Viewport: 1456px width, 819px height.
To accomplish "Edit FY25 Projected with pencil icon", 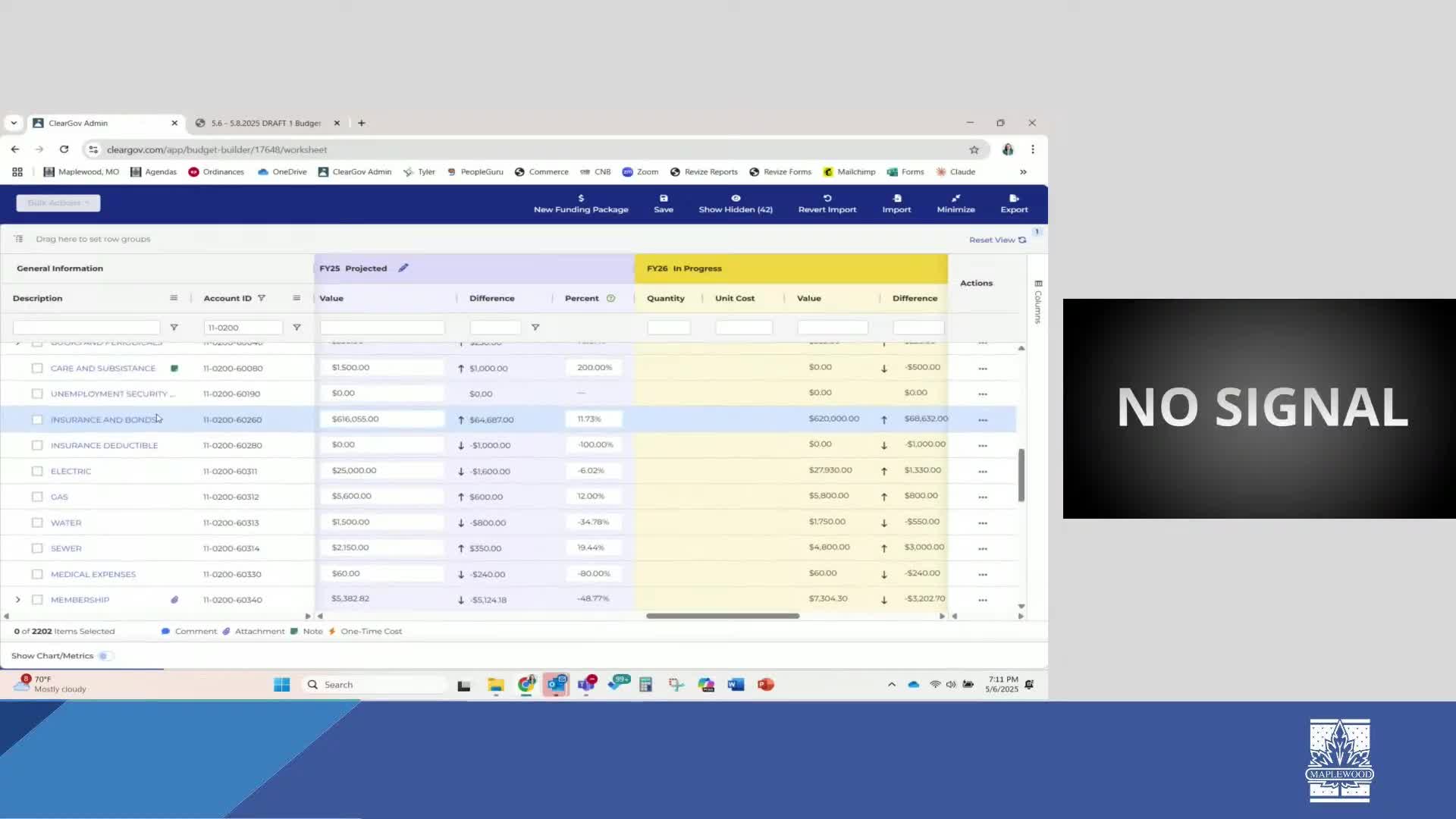I will (403, 268).
